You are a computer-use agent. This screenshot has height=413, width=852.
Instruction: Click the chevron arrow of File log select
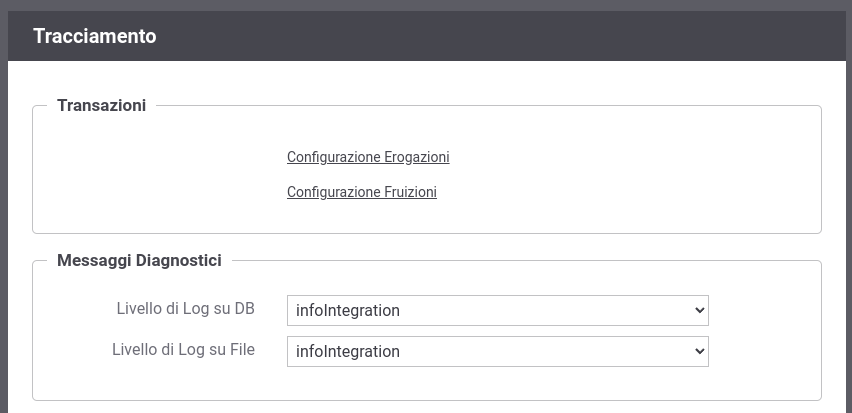click(x=699, y=352)
